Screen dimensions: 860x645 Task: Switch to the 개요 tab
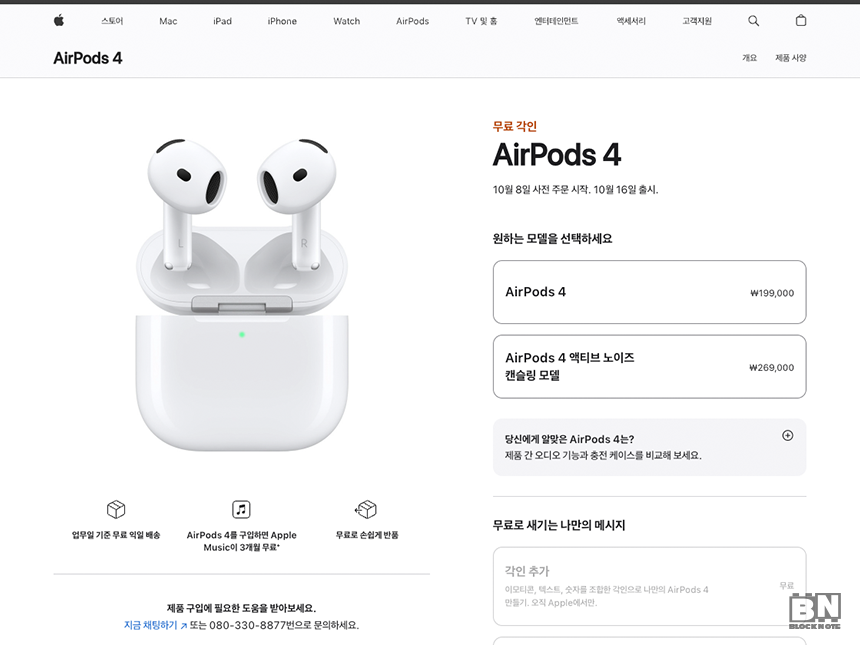coord(749,58)
